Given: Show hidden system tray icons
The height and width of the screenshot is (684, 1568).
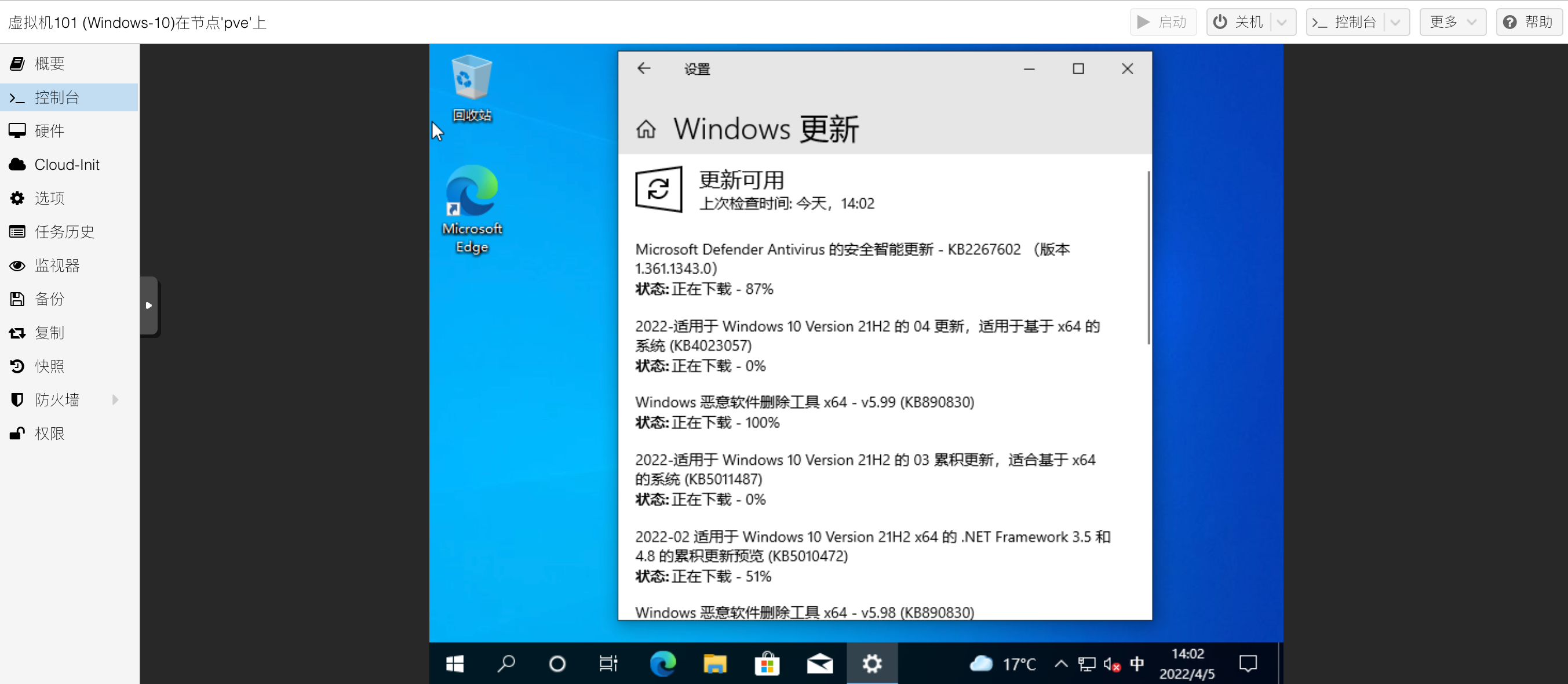Looking at the screenshot, I should click(1061, 663).
